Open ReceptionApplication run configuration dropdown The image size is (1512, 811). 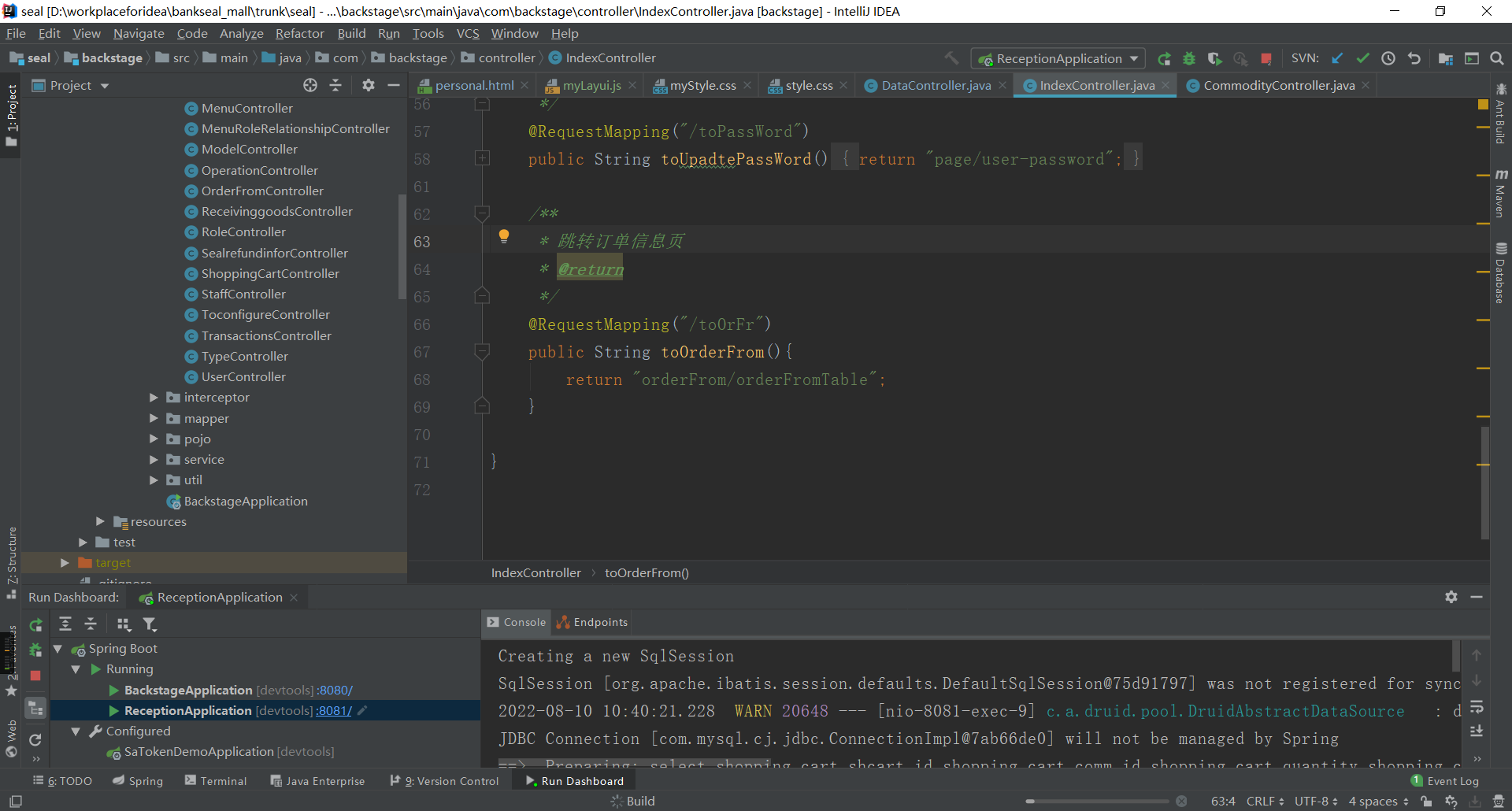coord(1059,58)
